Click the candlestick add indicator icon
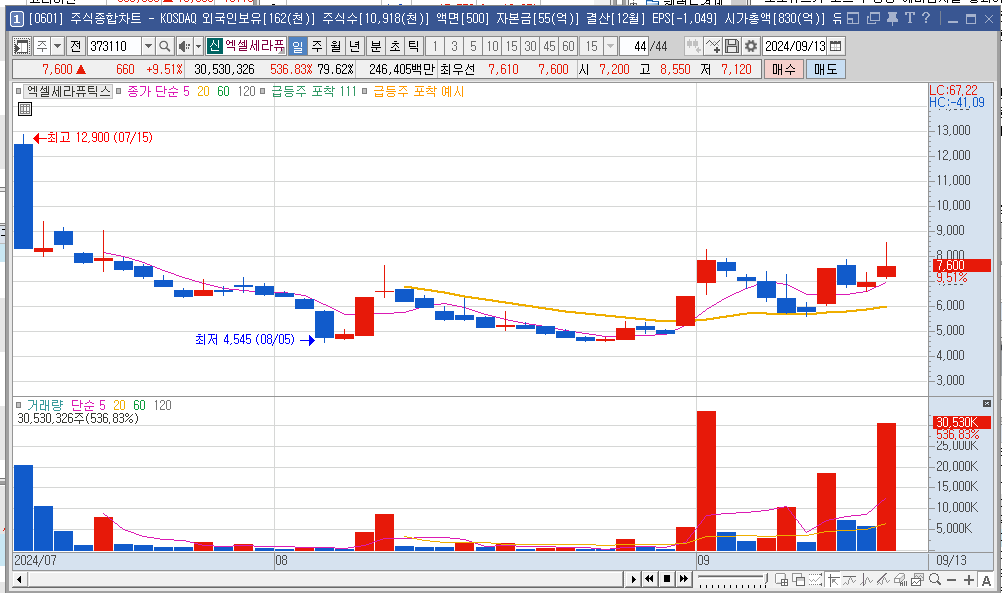Image resolution: width=1002 pixels, height=593 pixels. pos(693,46)
